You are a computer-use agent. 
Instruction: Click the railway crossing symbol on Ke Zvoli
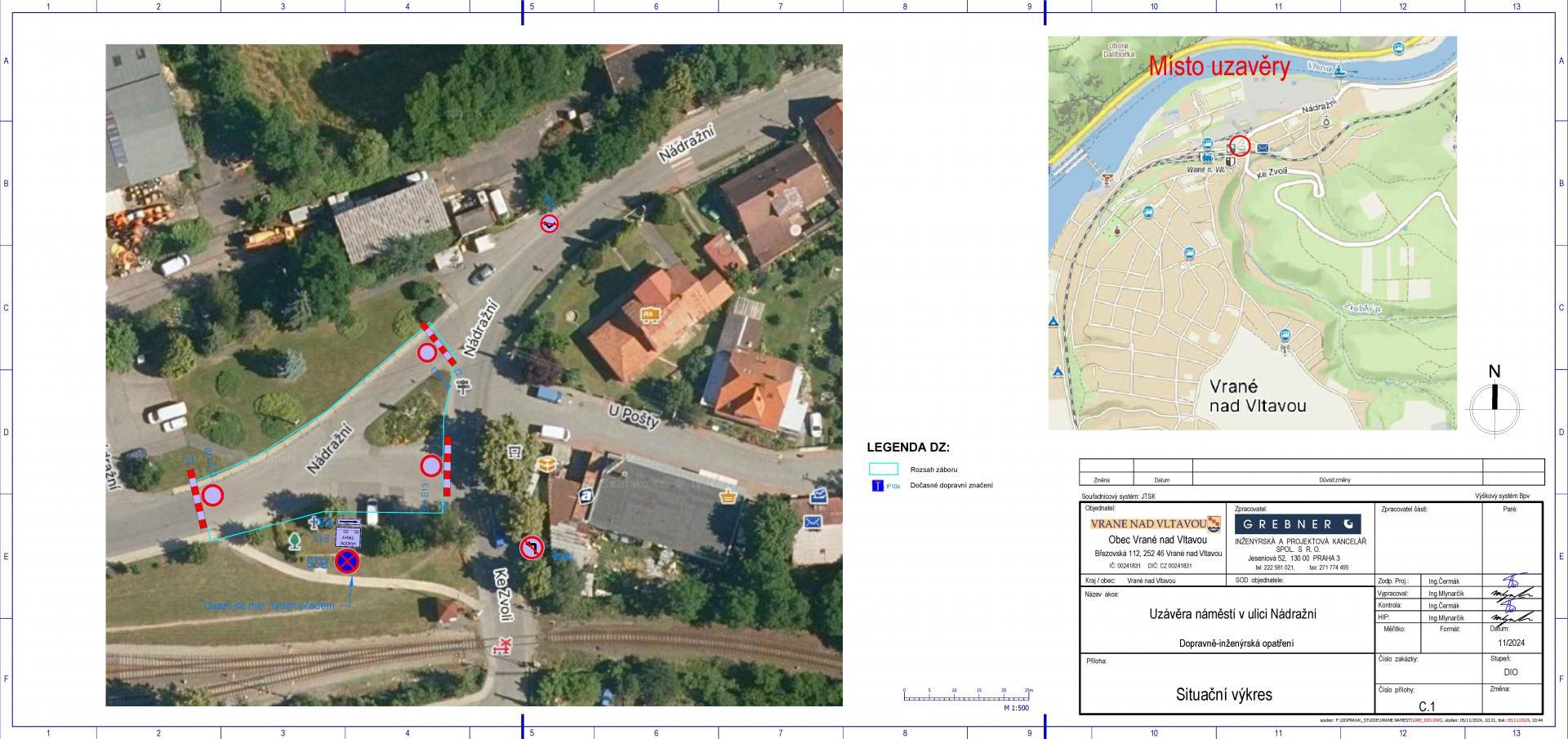tap(502, 646)
